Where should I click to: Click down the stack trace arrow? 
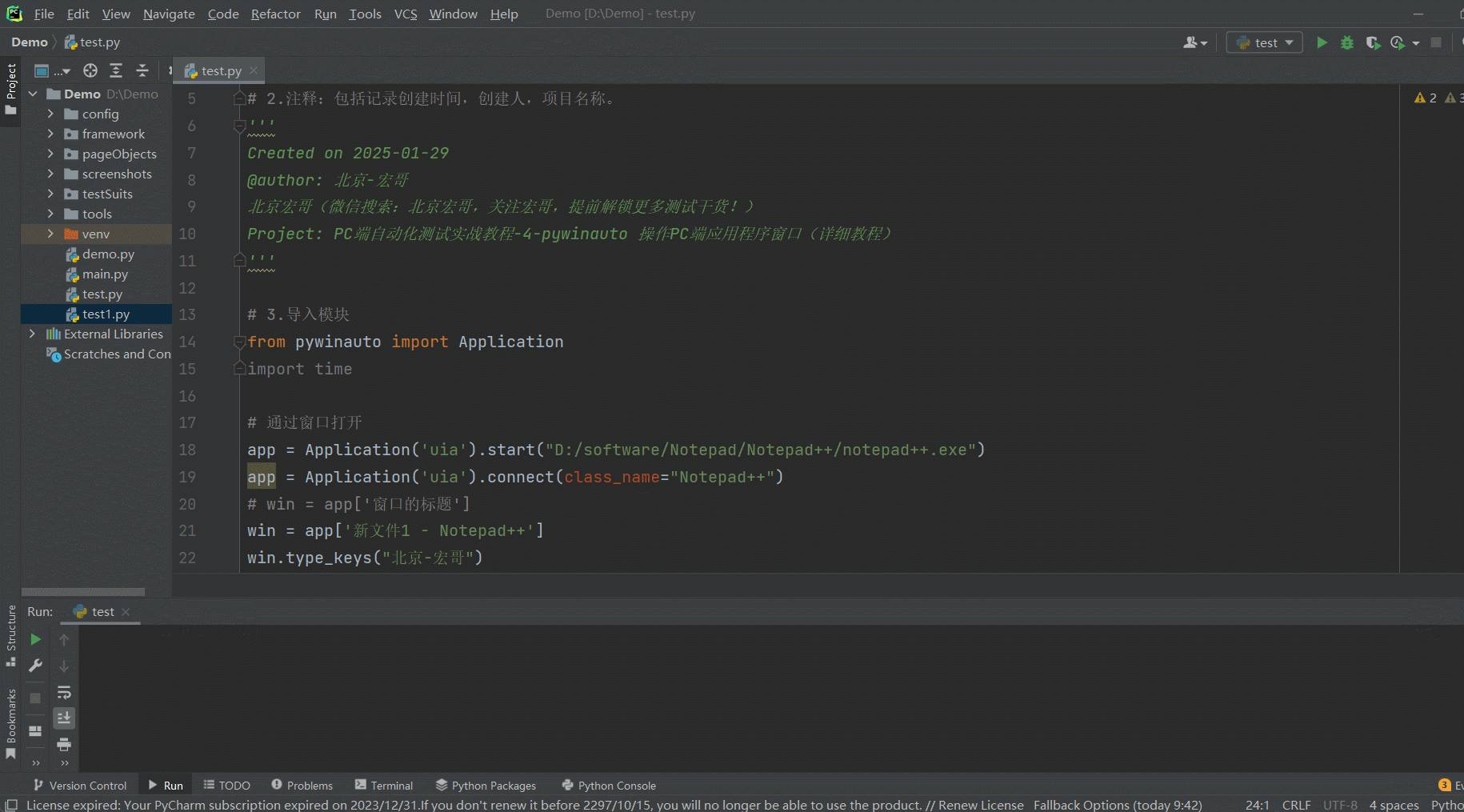[64, 666]
